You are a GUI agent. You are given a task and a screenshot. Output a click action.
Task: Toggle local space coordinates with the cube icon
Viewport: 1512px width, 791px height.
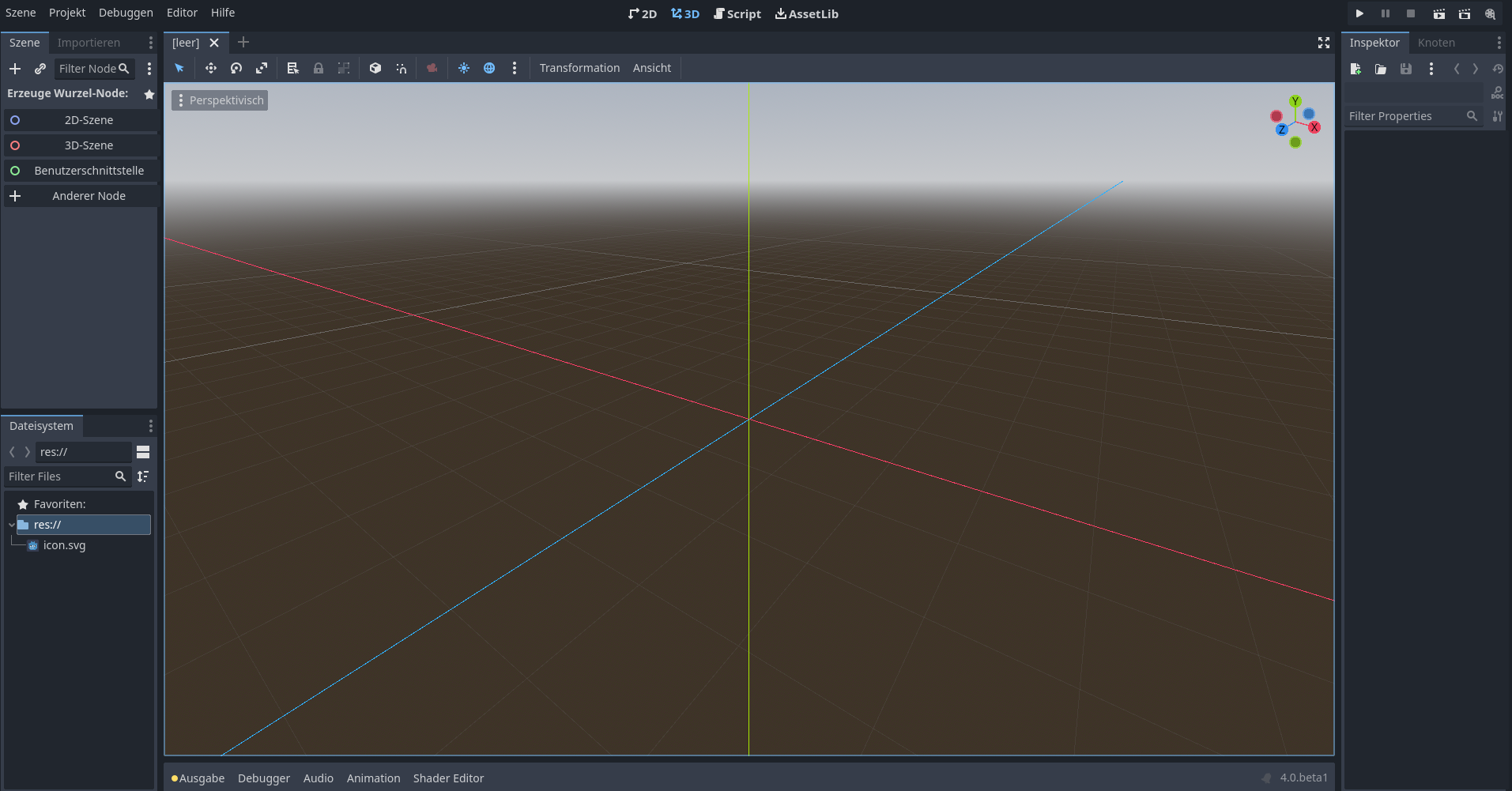click(x=375, y=68)
